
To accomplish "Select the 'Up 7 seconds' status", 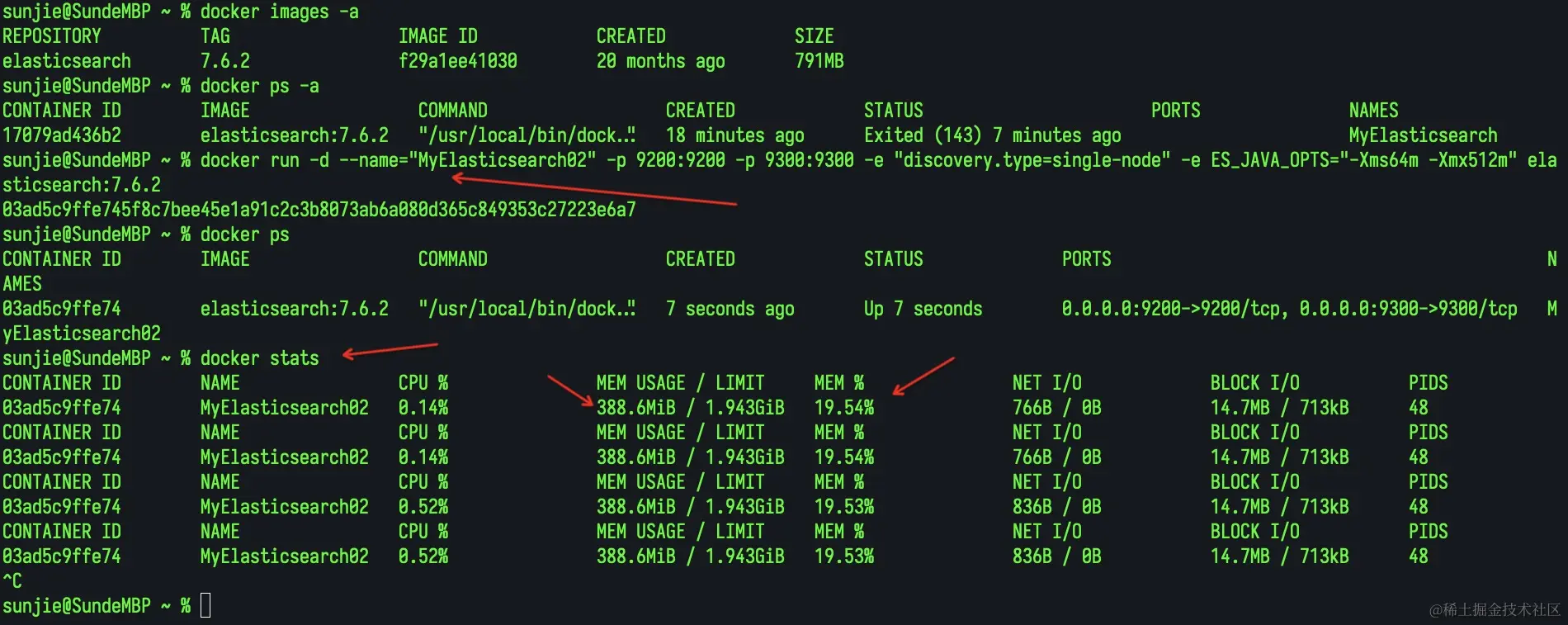I will pos(923,309).
